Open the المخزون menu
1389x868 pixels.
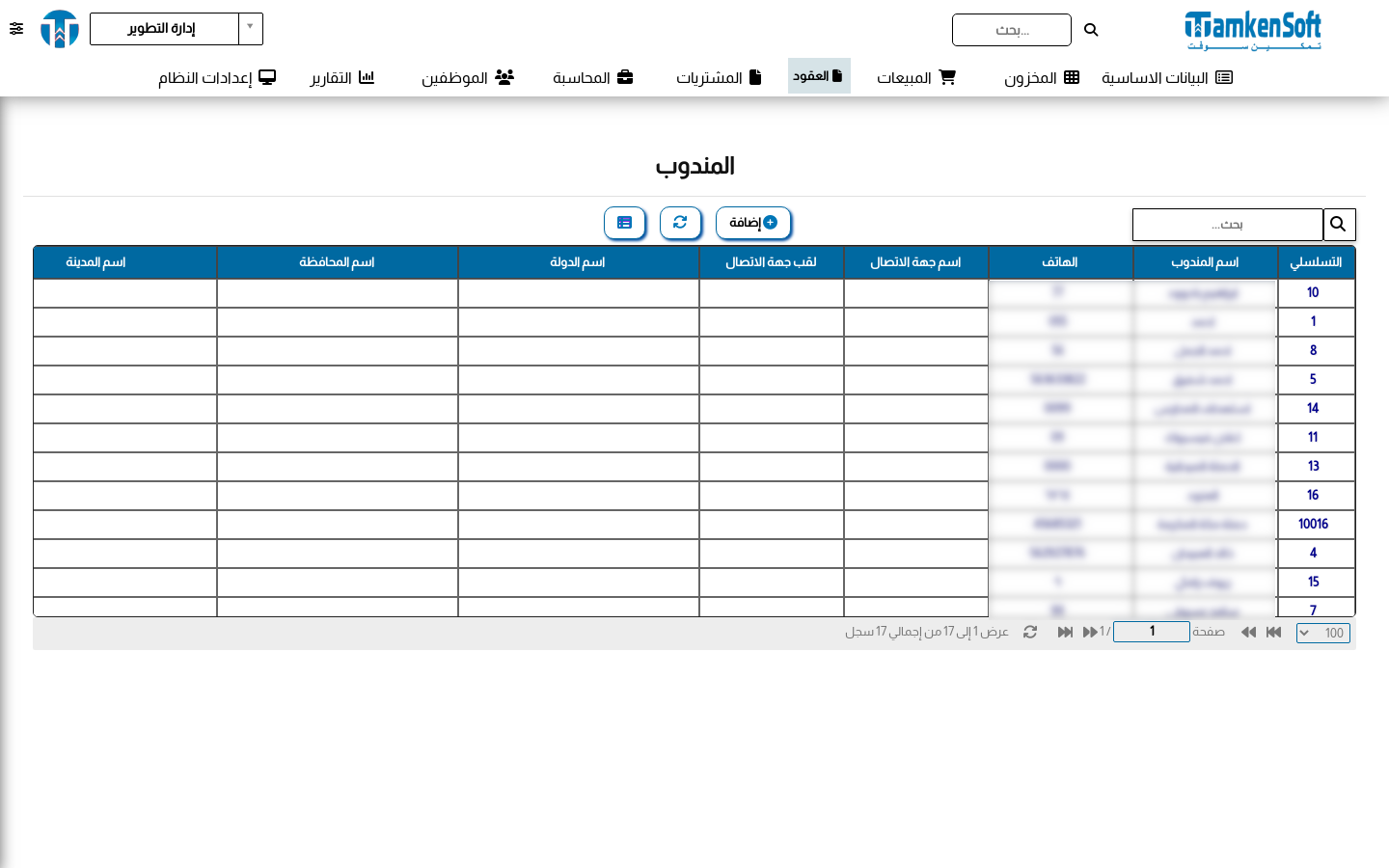pyautogui.click(x=1042, y=77)
